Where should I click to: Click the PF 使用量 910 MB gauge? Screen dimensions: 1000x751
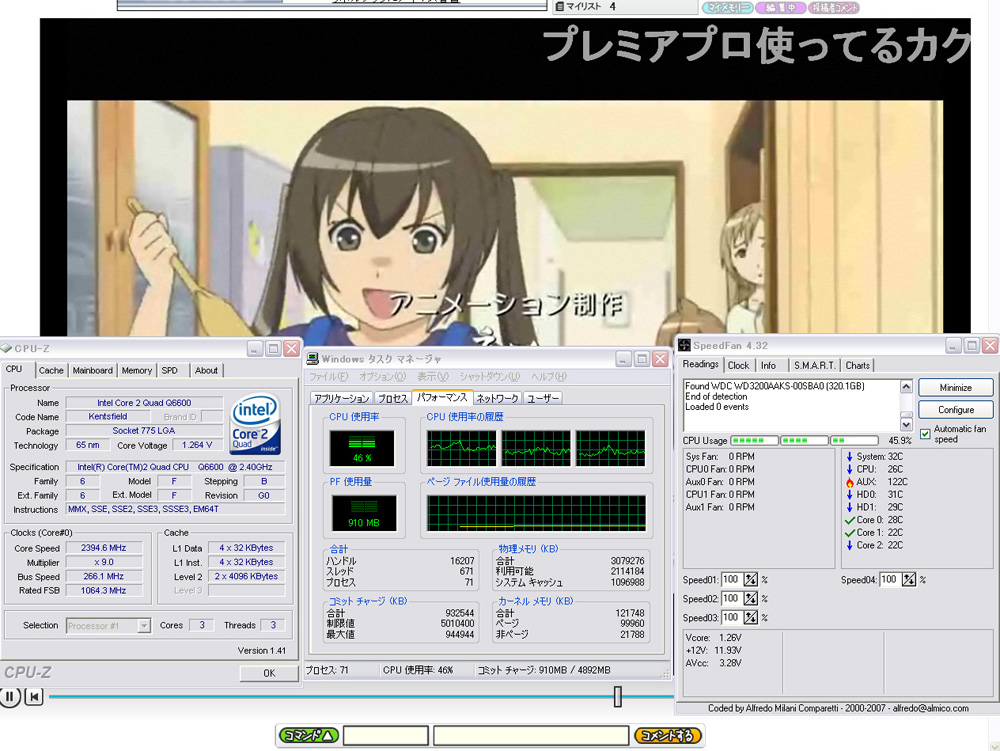[364, 513]
